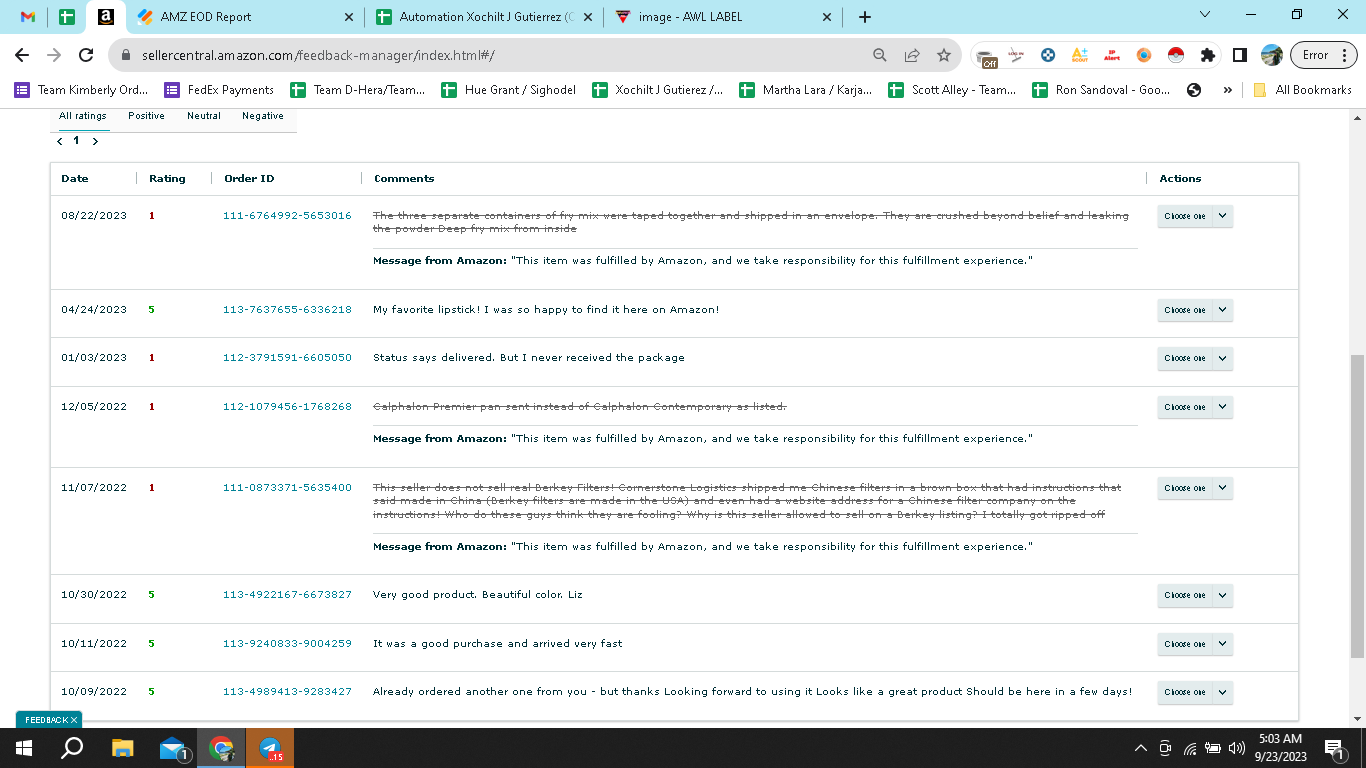The height and width of the screenshot is (768, 1366).
Task: Open the zoom indicator in address bar
Action: click(x=880, y=55)
